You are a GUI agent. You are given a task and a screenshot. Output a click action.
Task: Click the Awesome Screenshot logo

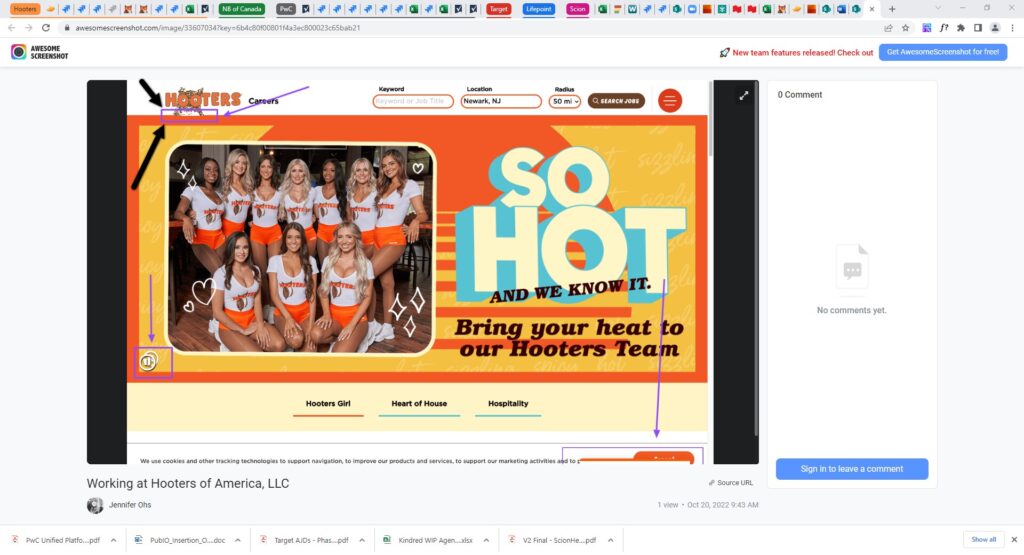click(x=39, y=52)
